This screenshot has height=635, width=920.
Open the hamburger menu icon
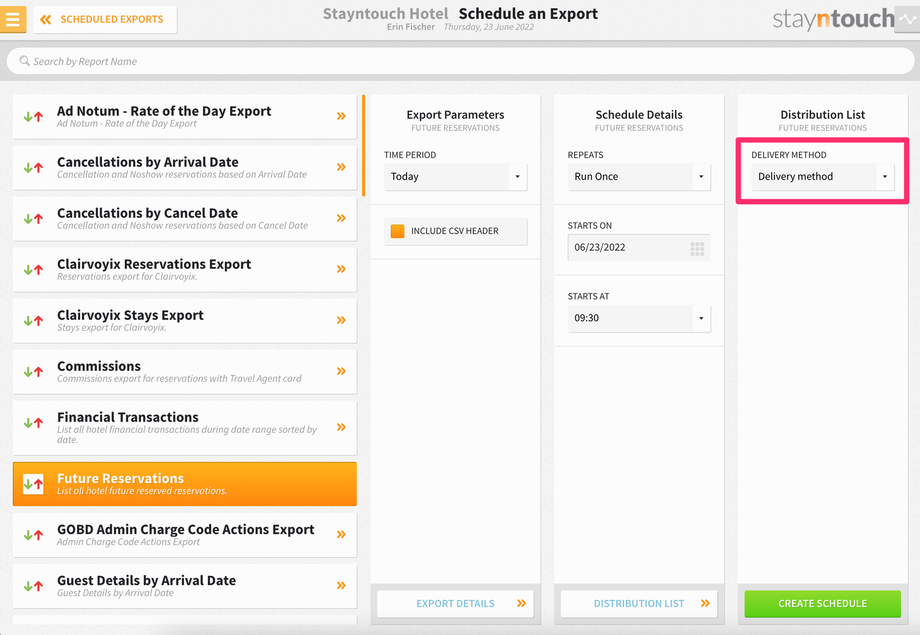pos(13,19)
